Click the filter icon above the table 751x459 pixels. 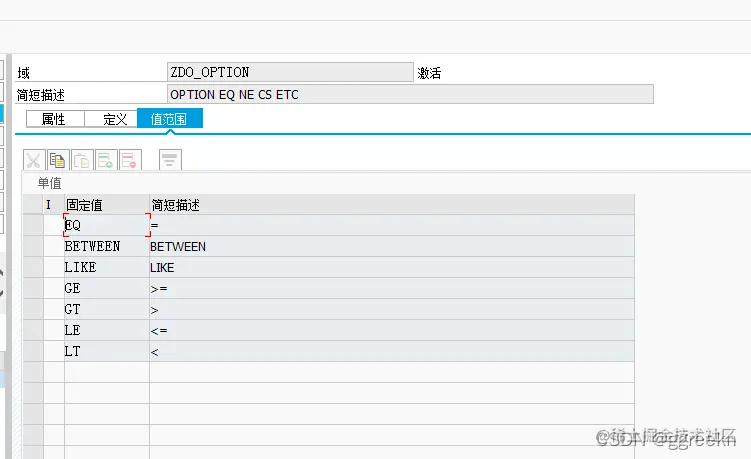(170, 160)
